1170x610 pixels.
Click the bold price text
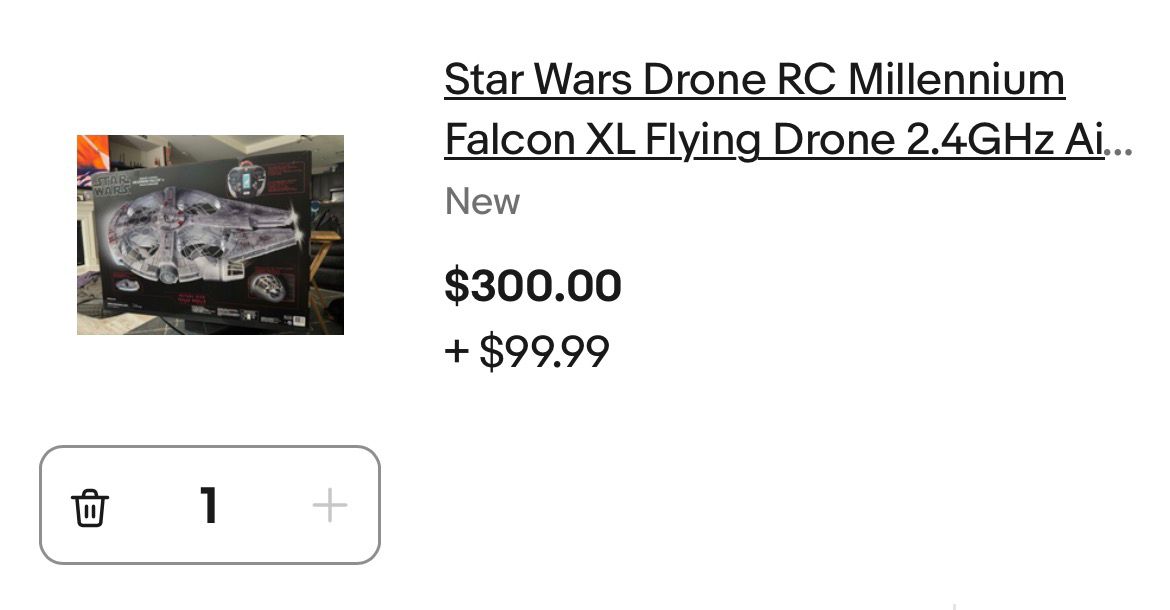tap(533, 287)
